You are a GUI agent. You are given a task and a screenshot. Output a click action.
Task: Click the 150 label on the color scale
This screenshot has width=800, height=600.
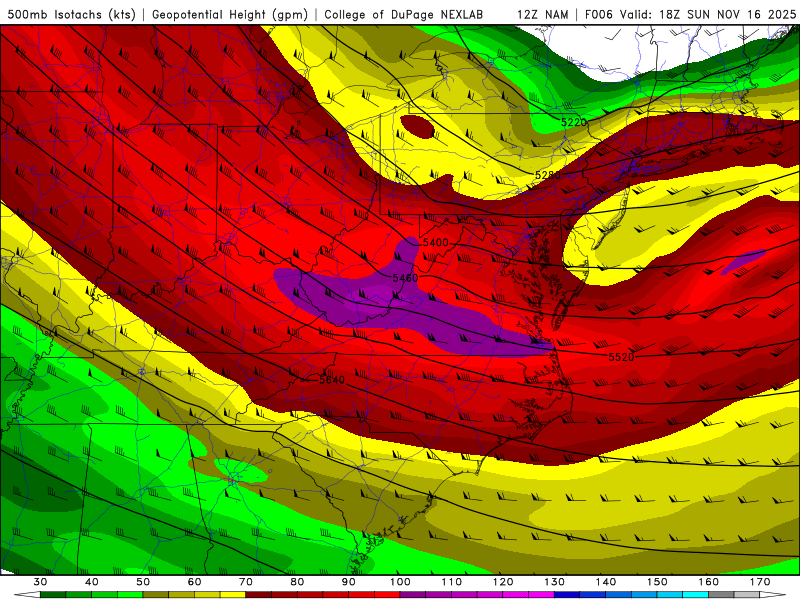(x=657, y=582)
